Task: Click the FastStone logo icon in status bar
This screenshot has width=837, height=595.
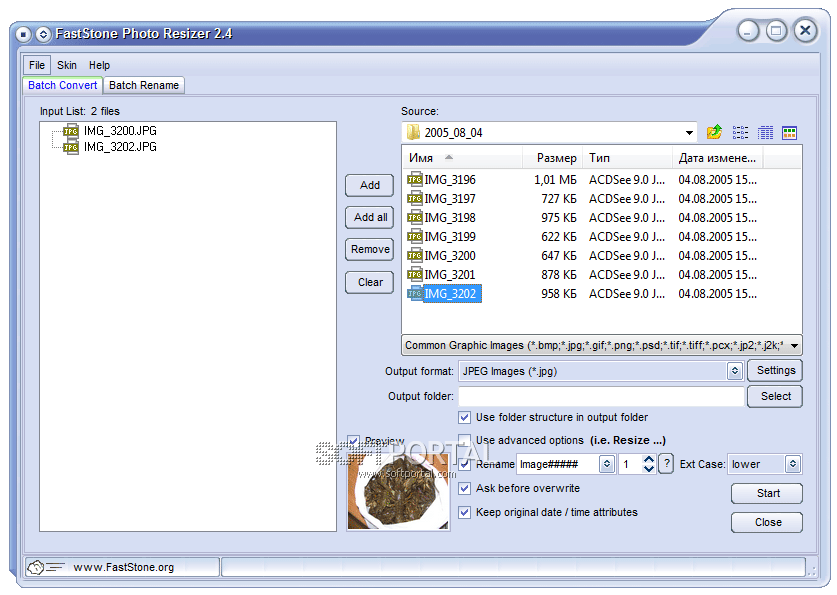Action: 36,567
